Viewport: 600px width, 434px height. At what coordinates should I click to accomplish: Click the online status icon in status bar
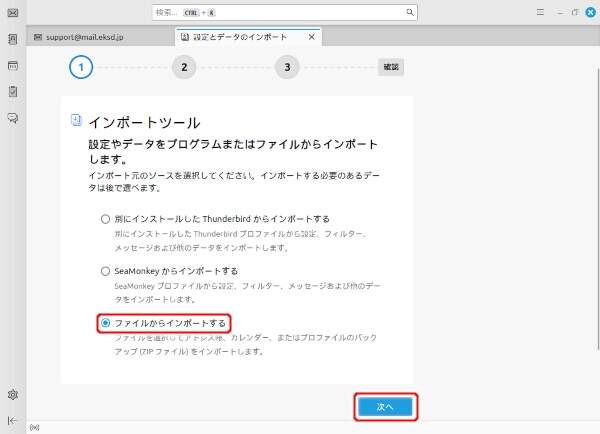pos(34,427)
